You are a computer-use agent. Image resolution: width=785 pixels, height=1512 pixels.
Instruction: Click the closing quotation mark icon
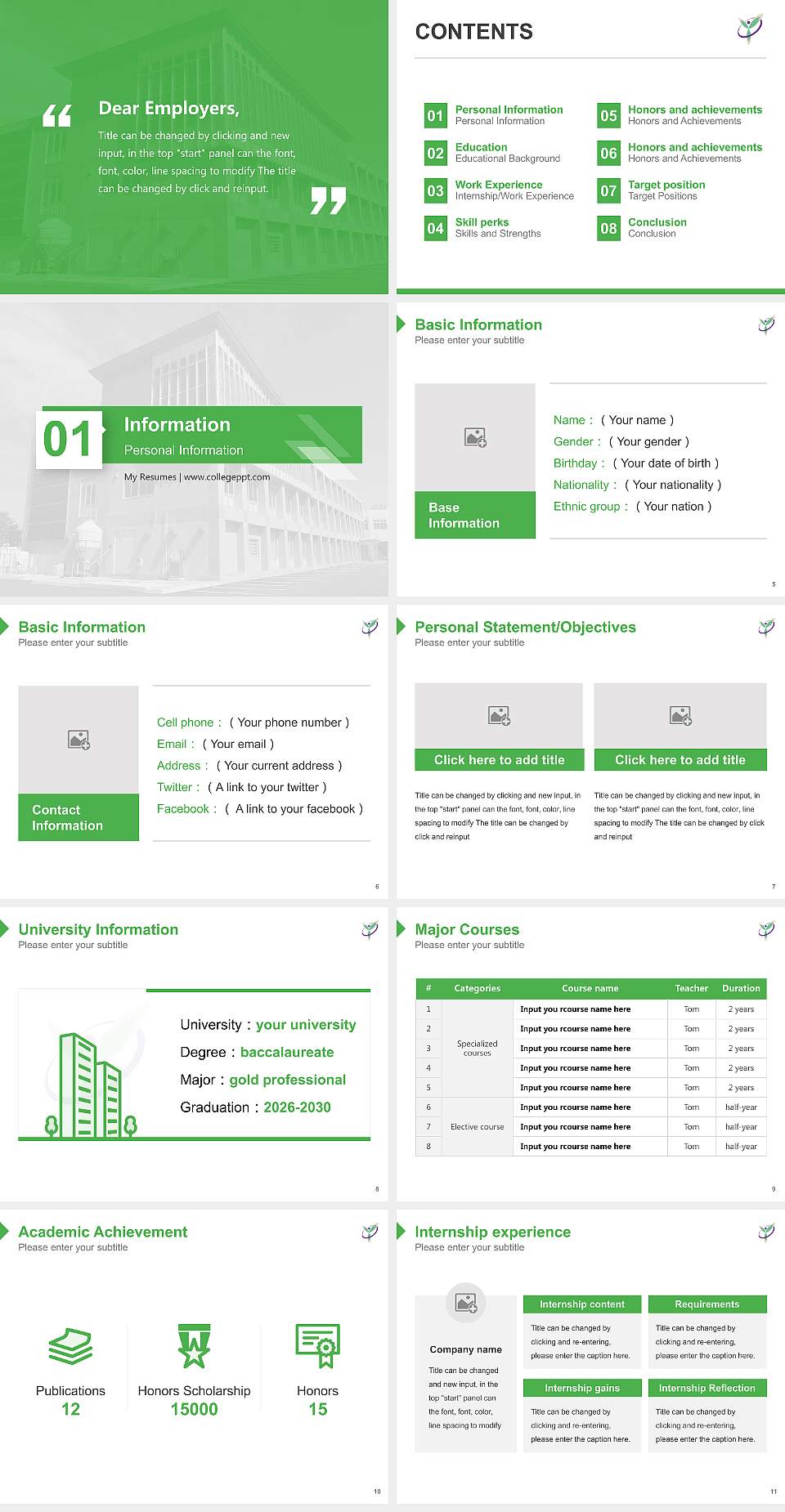(328, 200)
